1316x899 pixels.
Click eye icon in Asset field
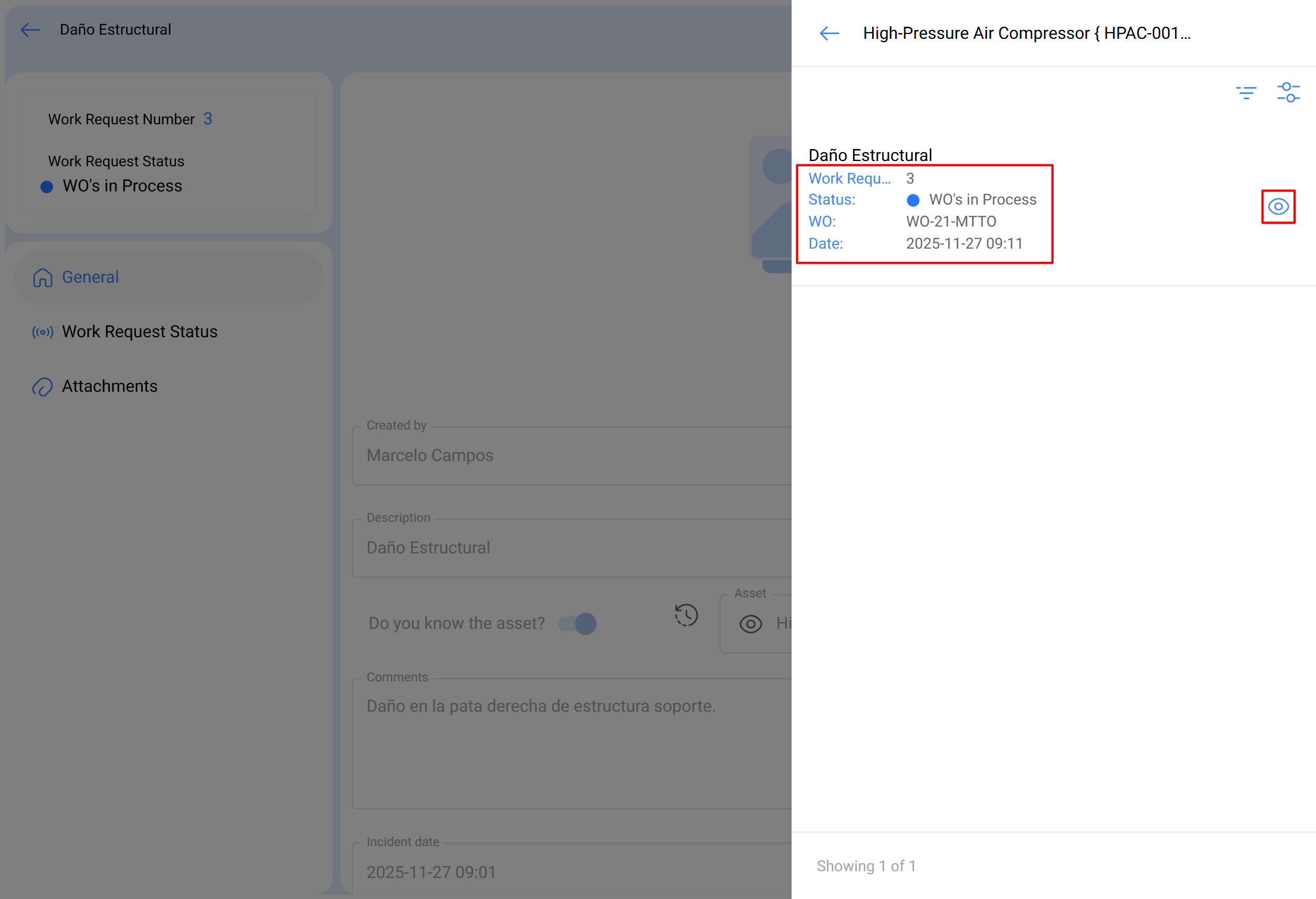[x=750, y=624]
